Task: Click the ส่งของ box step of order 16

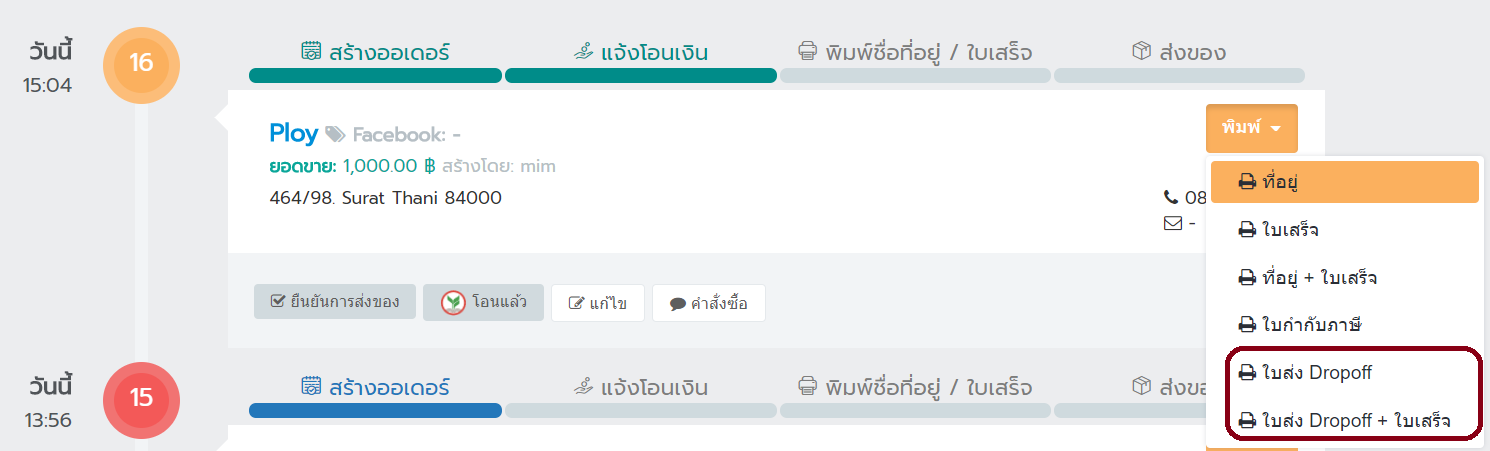Action: click(1179, 53)
